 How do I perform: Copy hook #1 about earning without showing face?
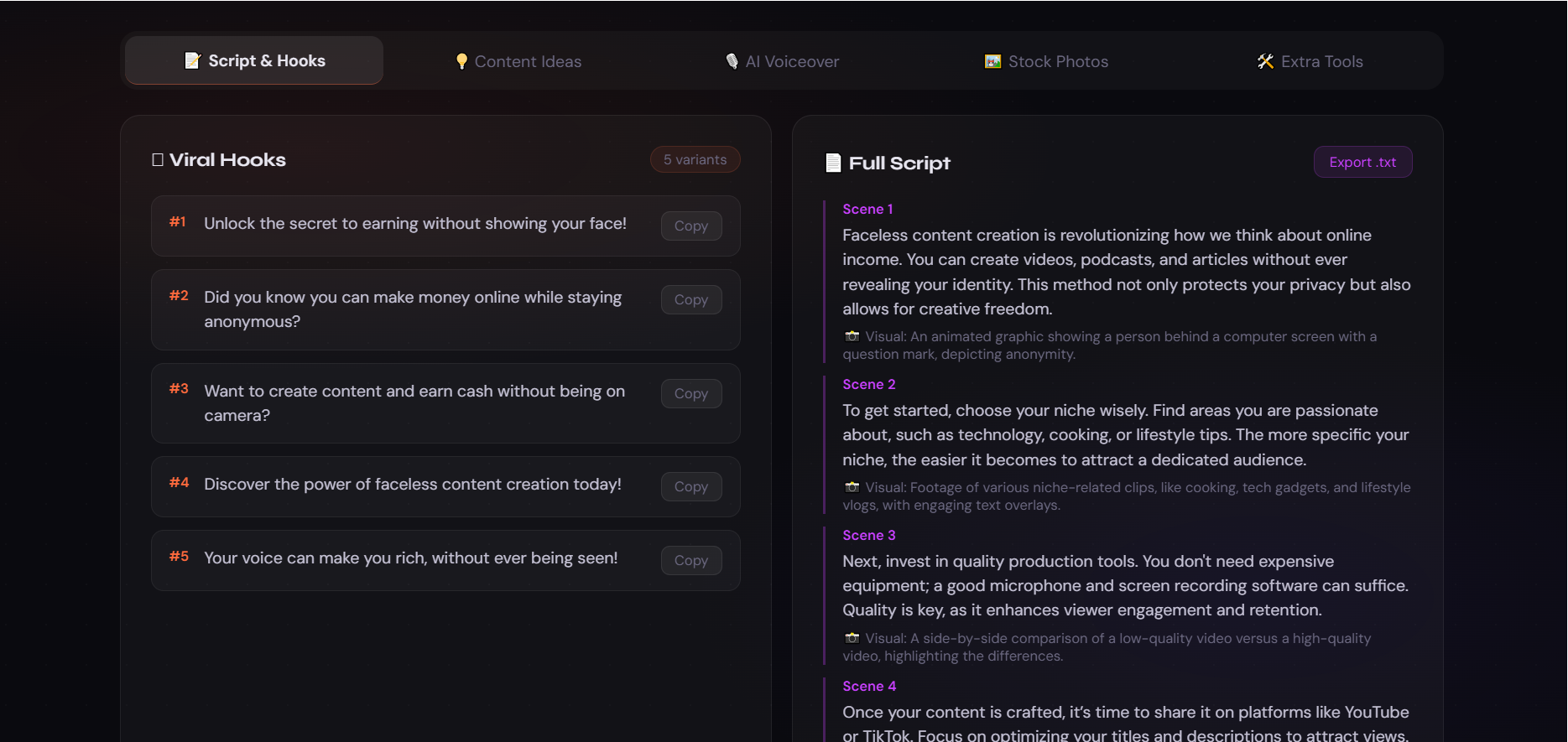pos(691,226)
